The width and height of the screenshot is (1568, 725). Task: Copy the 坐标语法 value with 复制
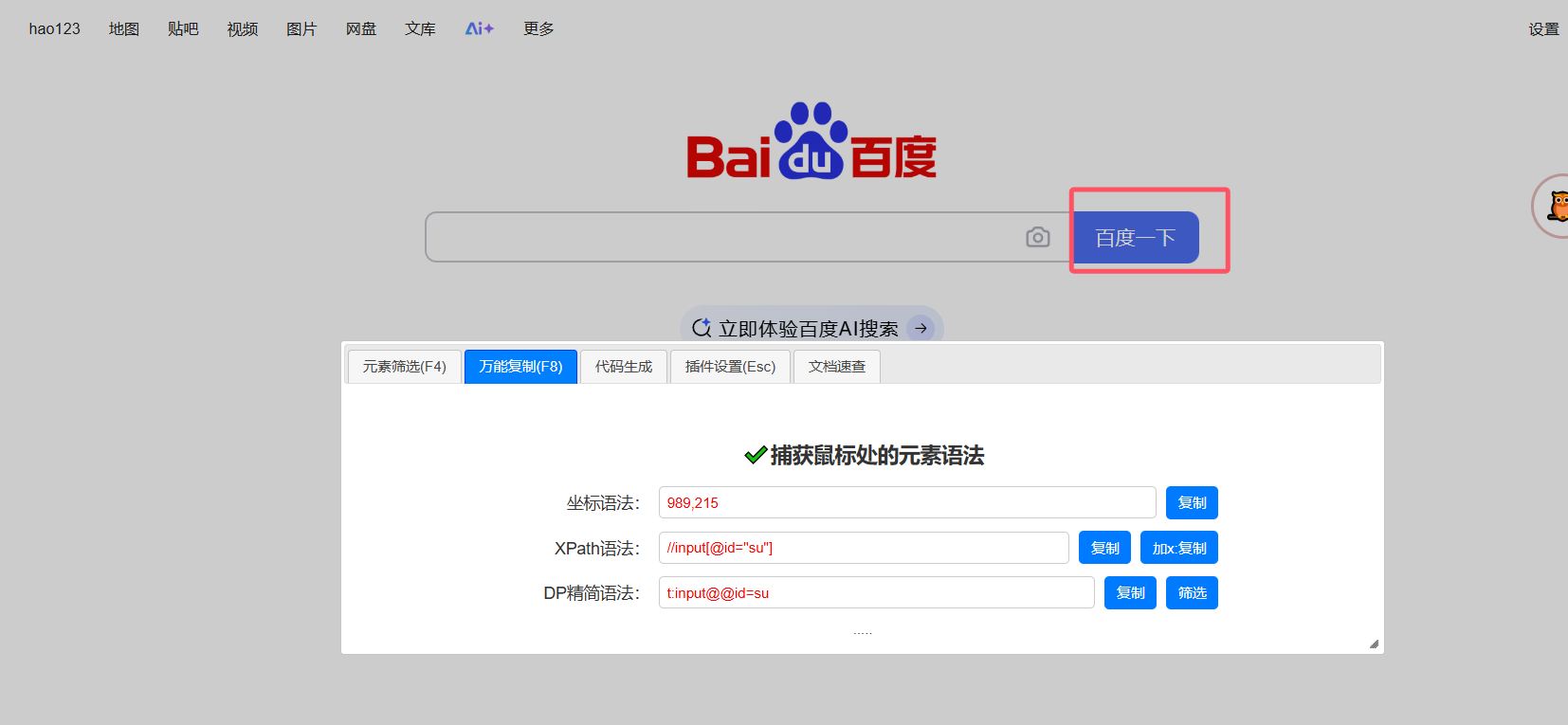point(1192,502)
